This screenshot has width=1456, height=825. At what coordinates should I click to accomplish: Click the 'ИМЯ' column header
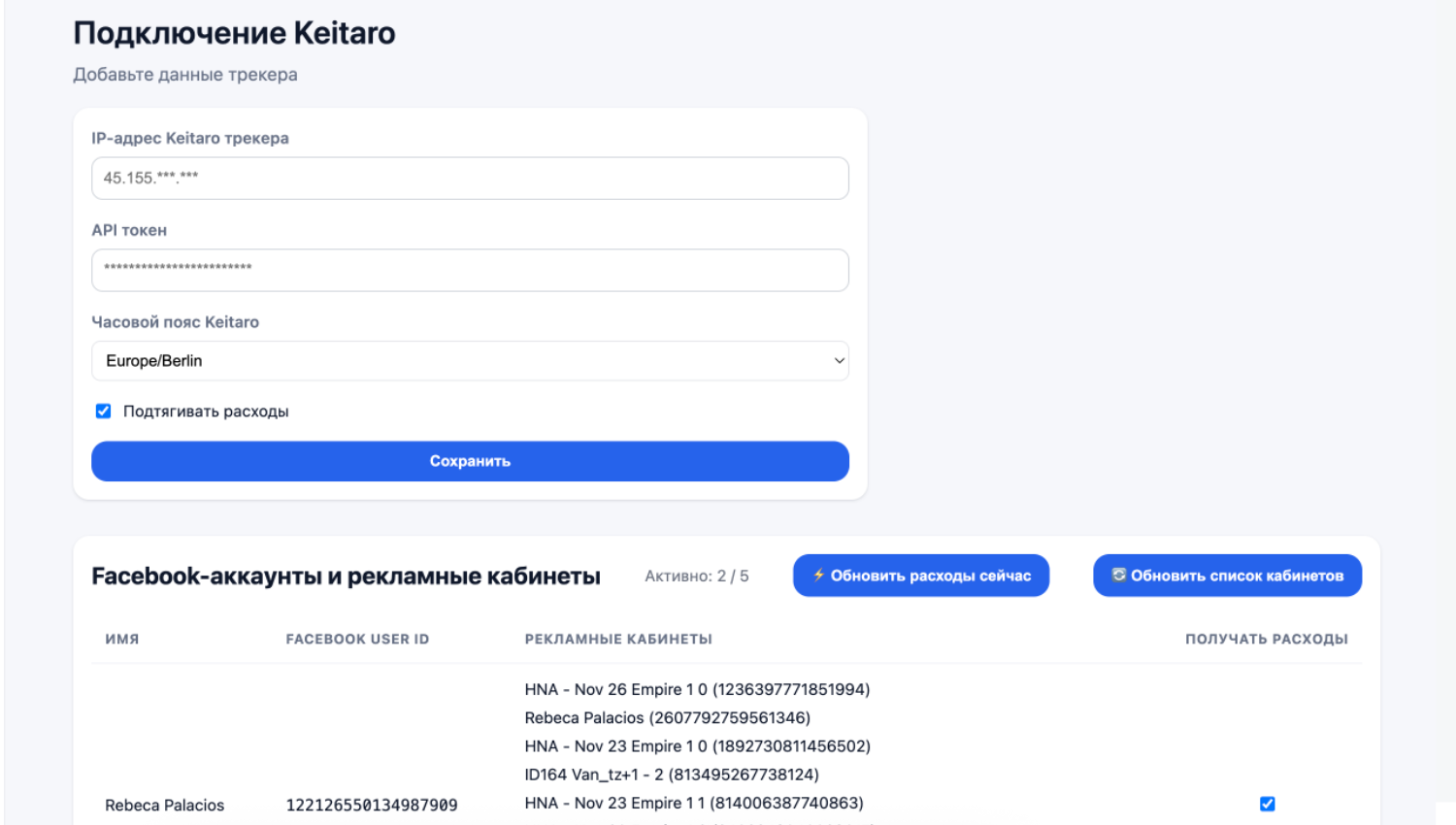tap(122, 639)
